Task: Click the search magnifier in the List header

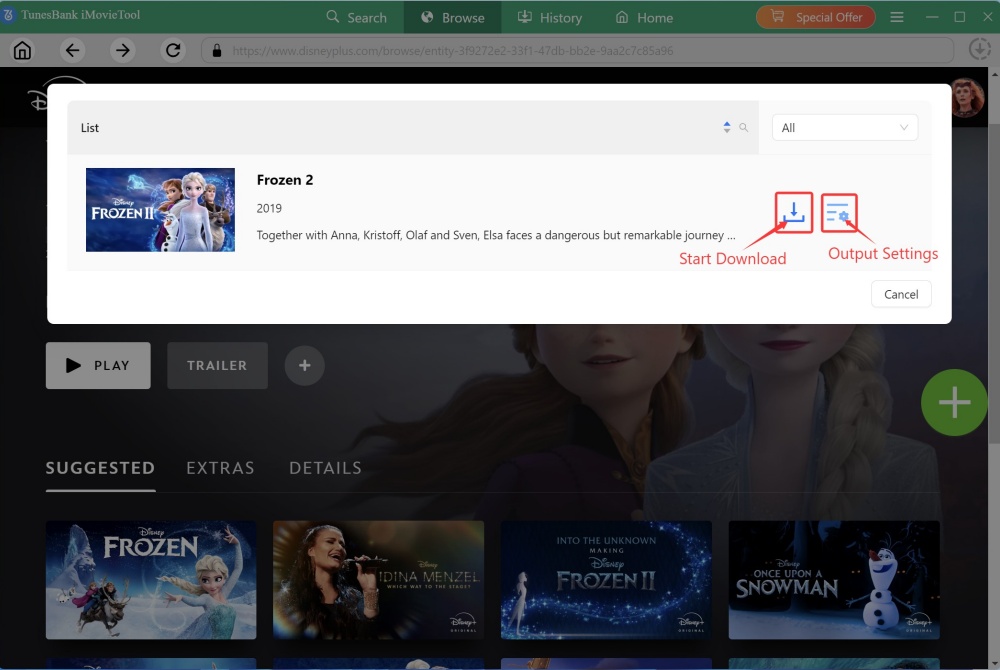Action: coord(743,128)
